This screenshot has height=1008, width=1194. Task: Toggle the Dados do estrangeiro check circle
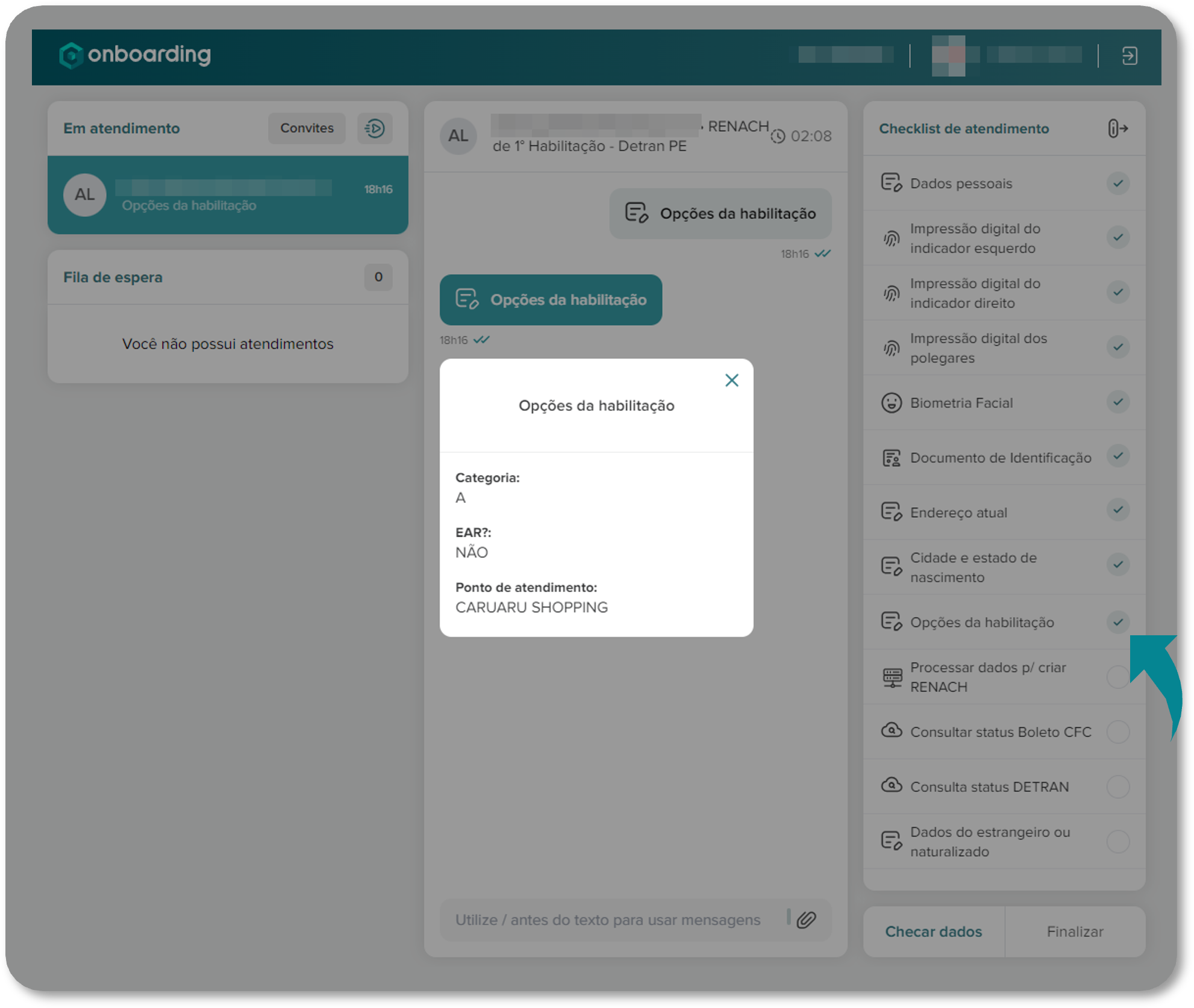pos(1117,842)
